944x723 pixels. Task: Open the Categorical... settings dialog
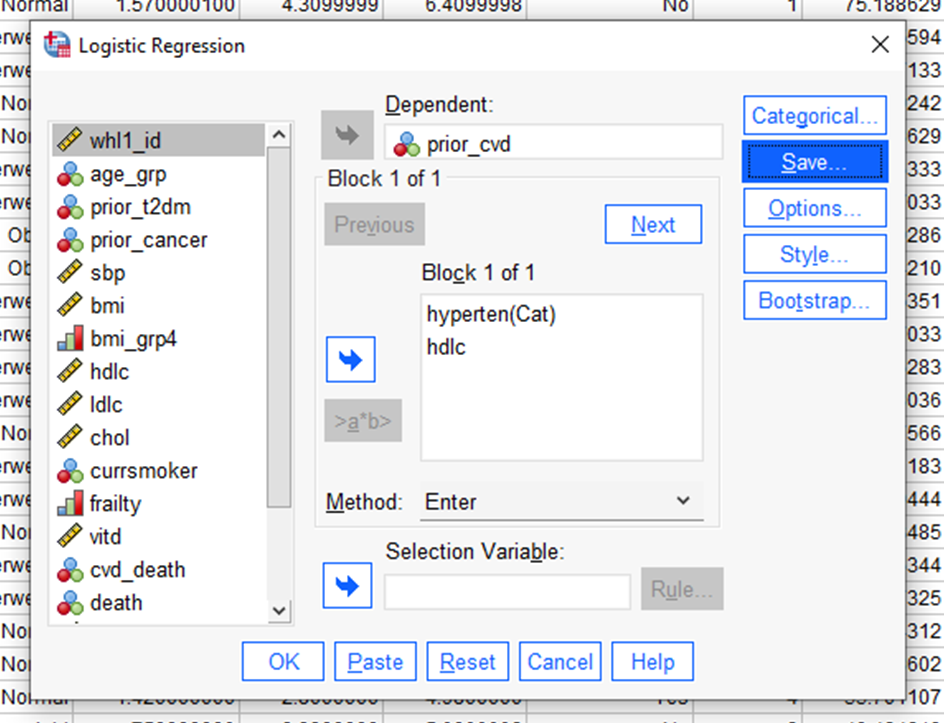click(x=814, y=116)
